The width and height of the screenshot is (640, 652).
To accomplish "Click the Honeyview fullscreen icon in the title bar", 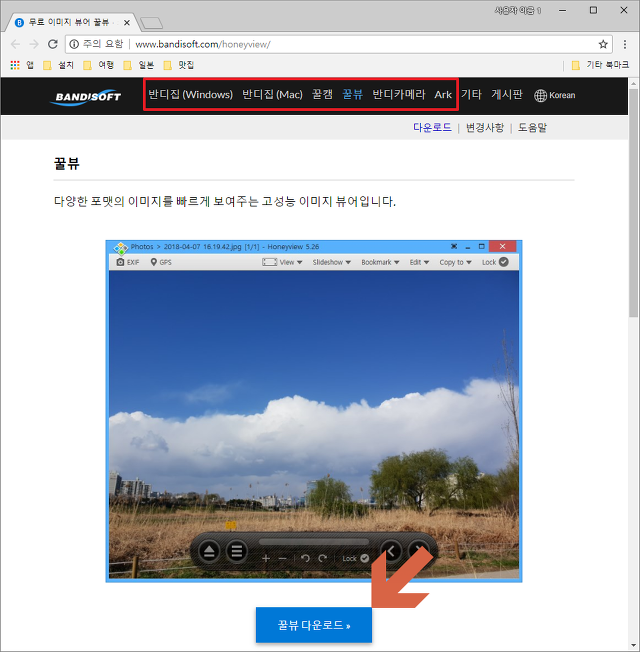I will click(x=454, y=247).
